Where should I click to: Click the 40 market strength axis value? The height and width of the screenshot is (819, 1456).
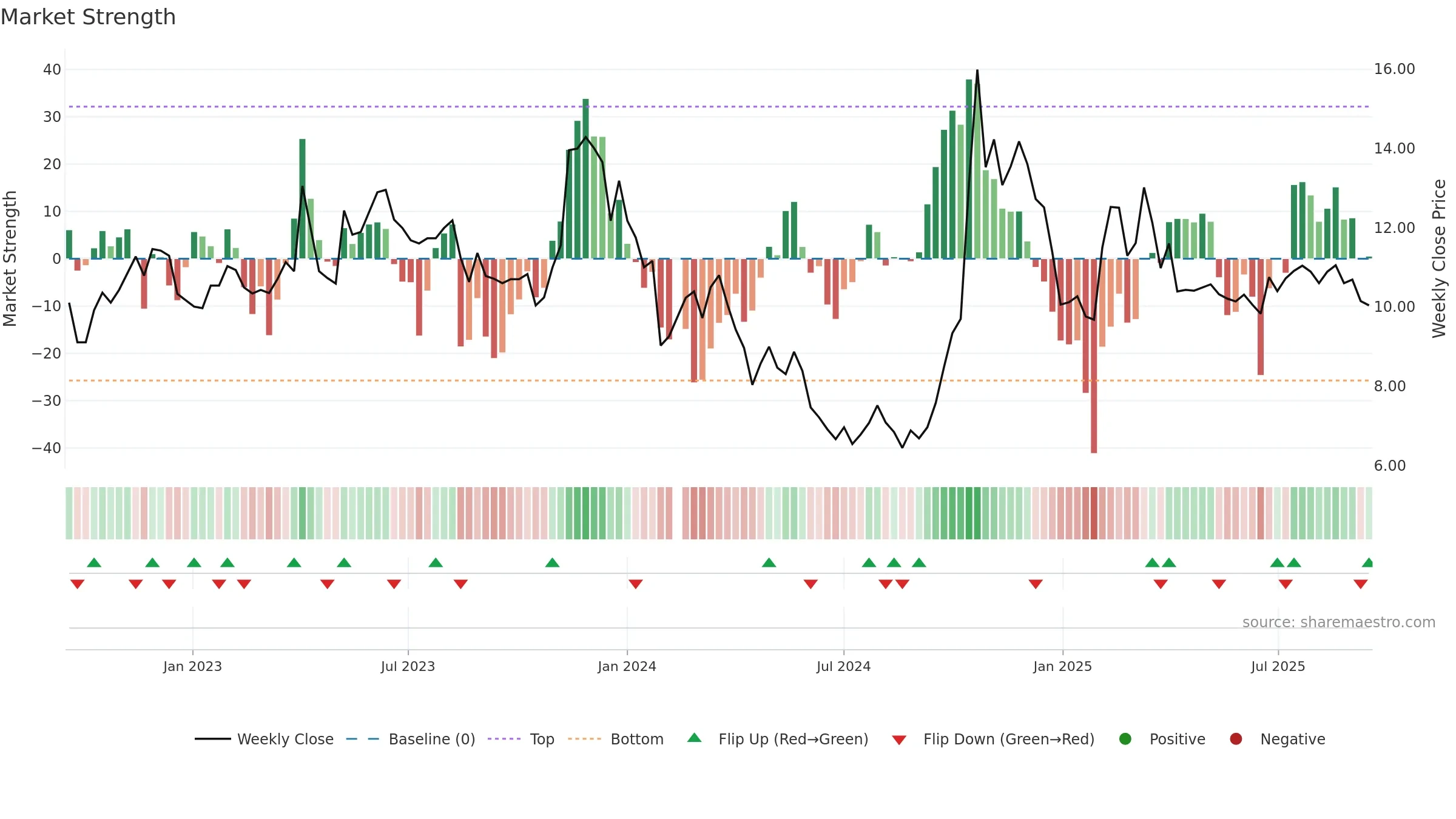coord(52,69)
